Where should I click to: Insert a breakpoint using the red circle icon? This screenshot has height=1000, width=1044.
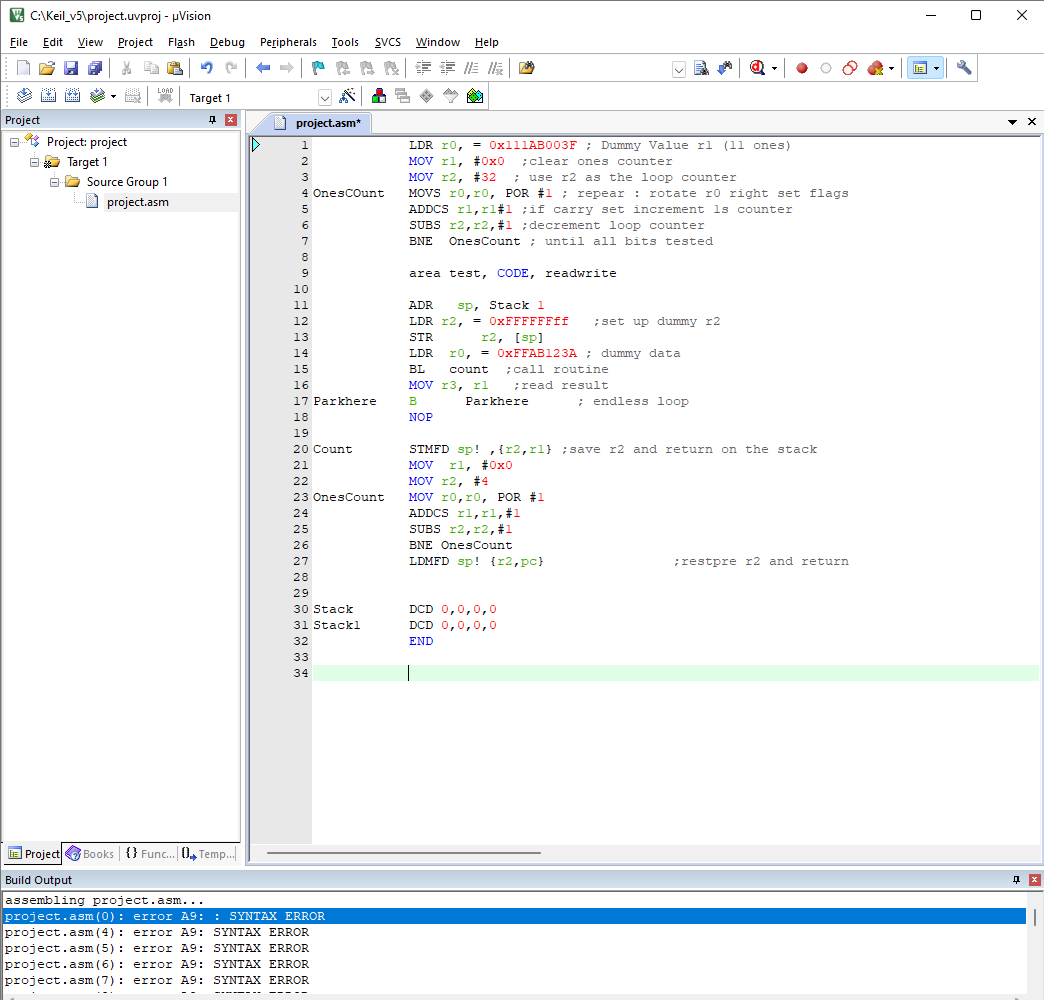(801, 68)
